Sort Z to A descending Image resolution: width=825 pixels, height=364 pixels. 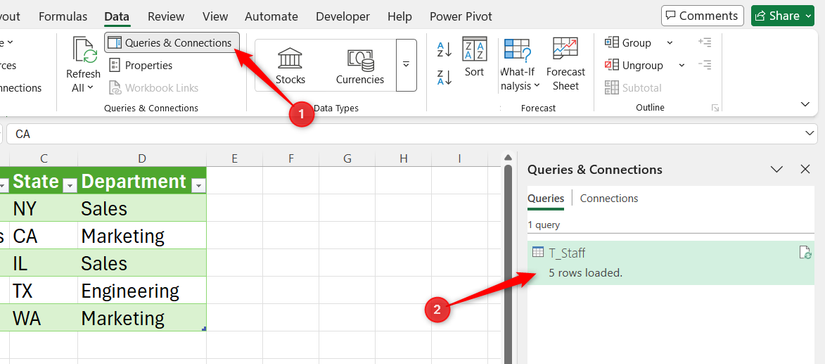coord(445,78)
